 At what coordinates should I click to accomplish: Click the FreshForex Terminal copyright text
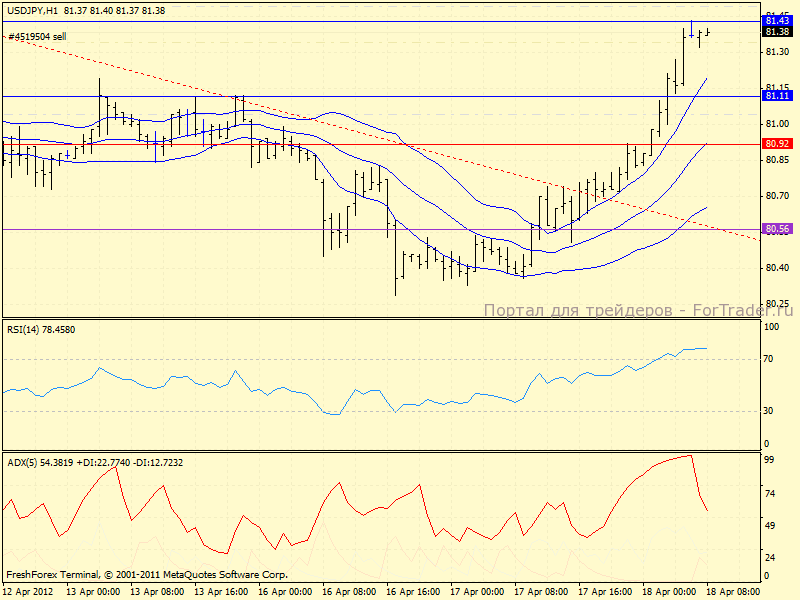pos(147,575)
